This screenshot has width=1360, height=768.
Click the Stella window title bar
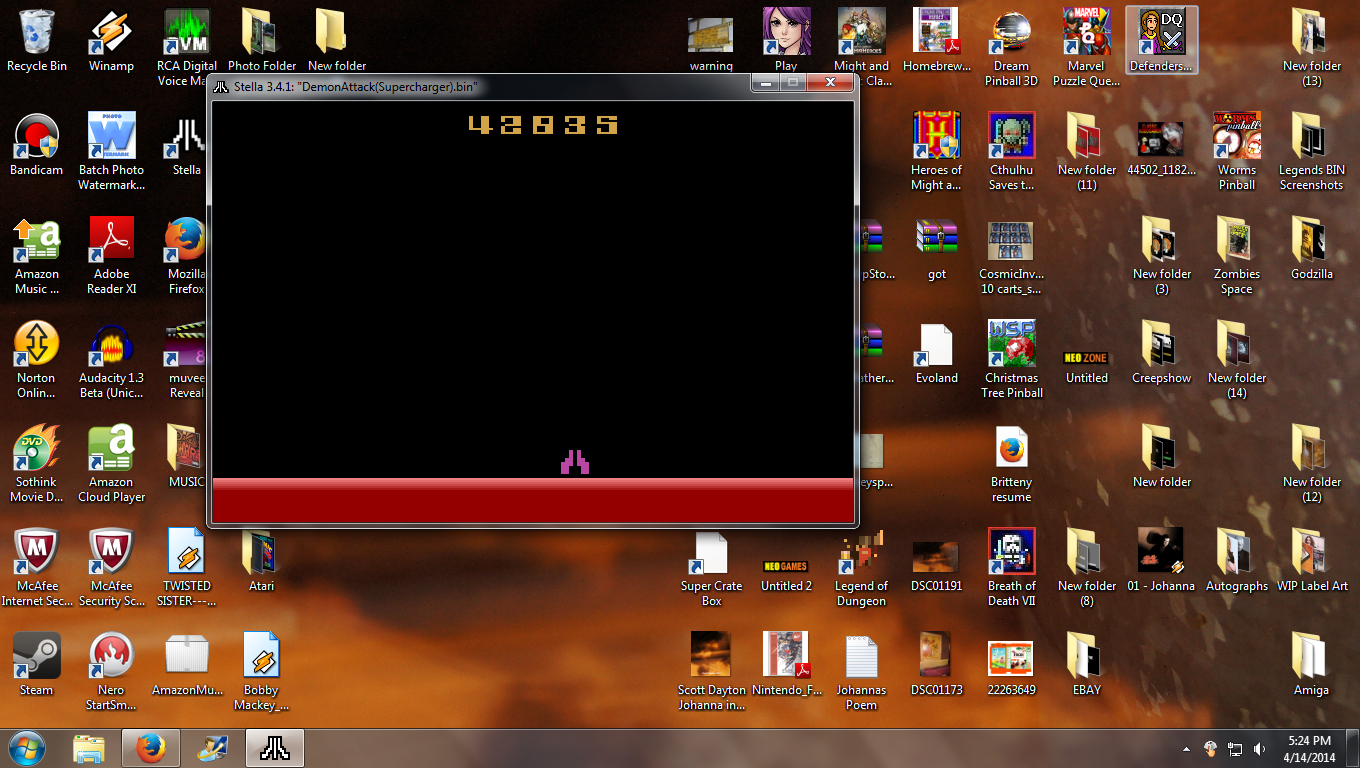click(x=480, y=86)
